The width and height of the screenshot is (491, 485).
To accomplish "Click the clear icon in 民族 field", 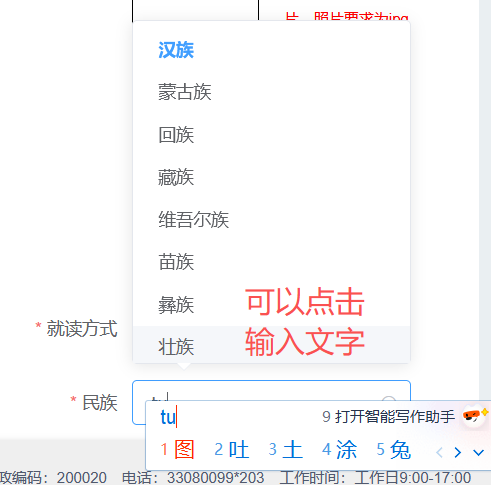I will point(389,399).
